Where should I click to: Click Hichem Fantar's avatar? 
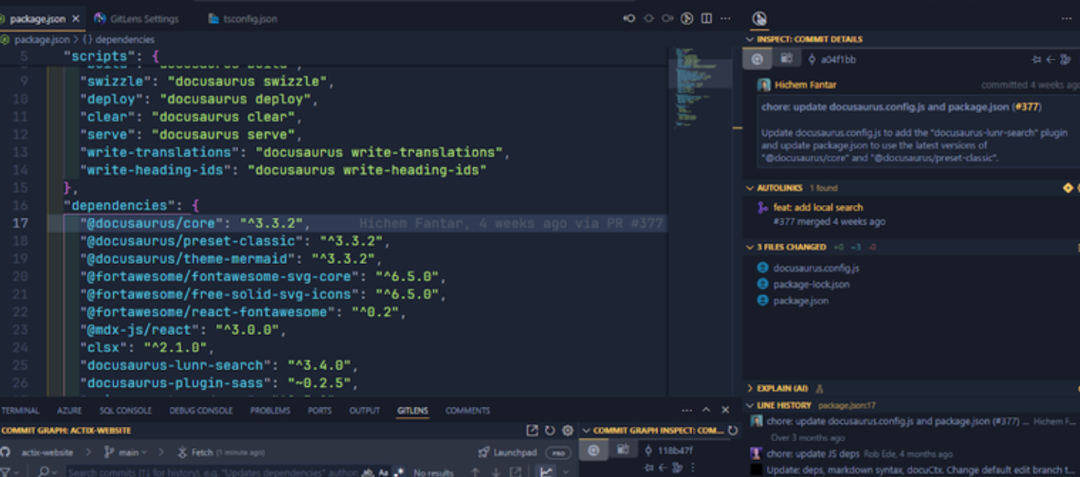coord(764,85)
